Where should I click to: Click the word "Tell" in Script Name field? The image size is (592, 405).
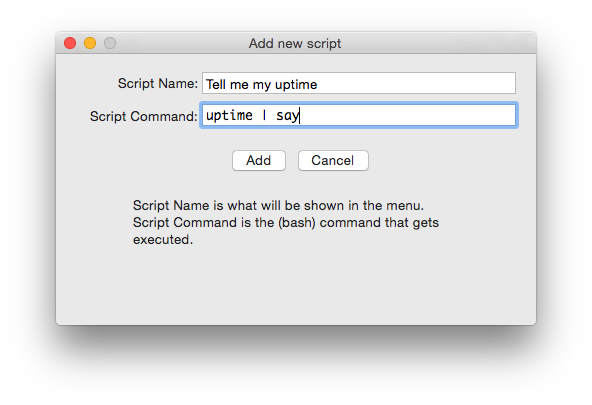216,84
